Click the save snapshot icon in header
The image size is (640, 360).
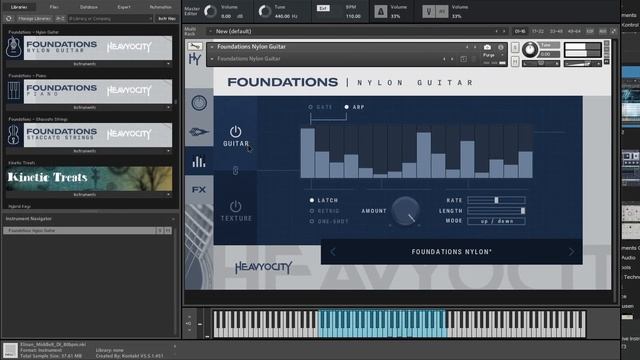tap(463, 59)
